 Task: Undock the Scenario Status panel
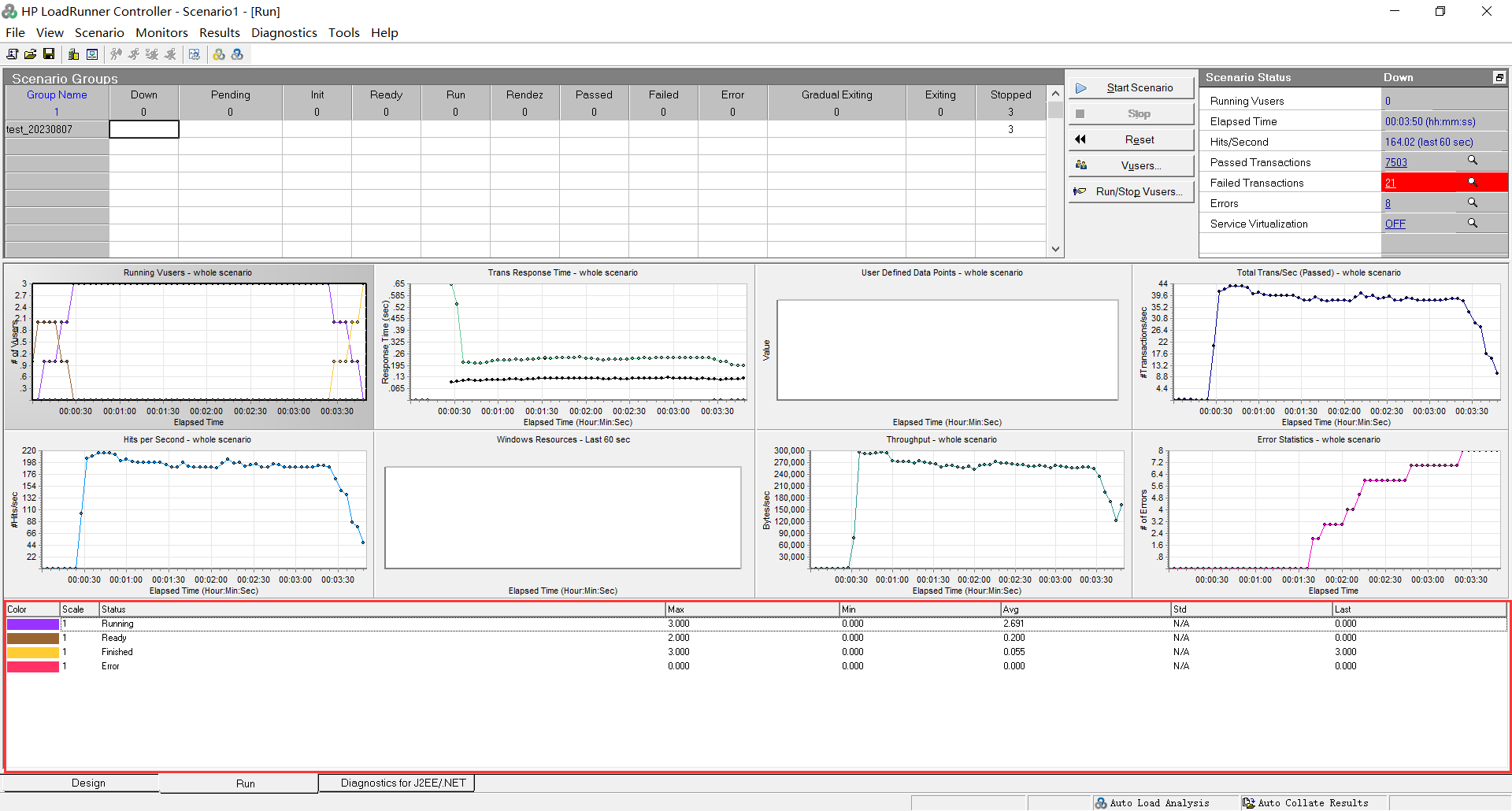click(1499, 77)
